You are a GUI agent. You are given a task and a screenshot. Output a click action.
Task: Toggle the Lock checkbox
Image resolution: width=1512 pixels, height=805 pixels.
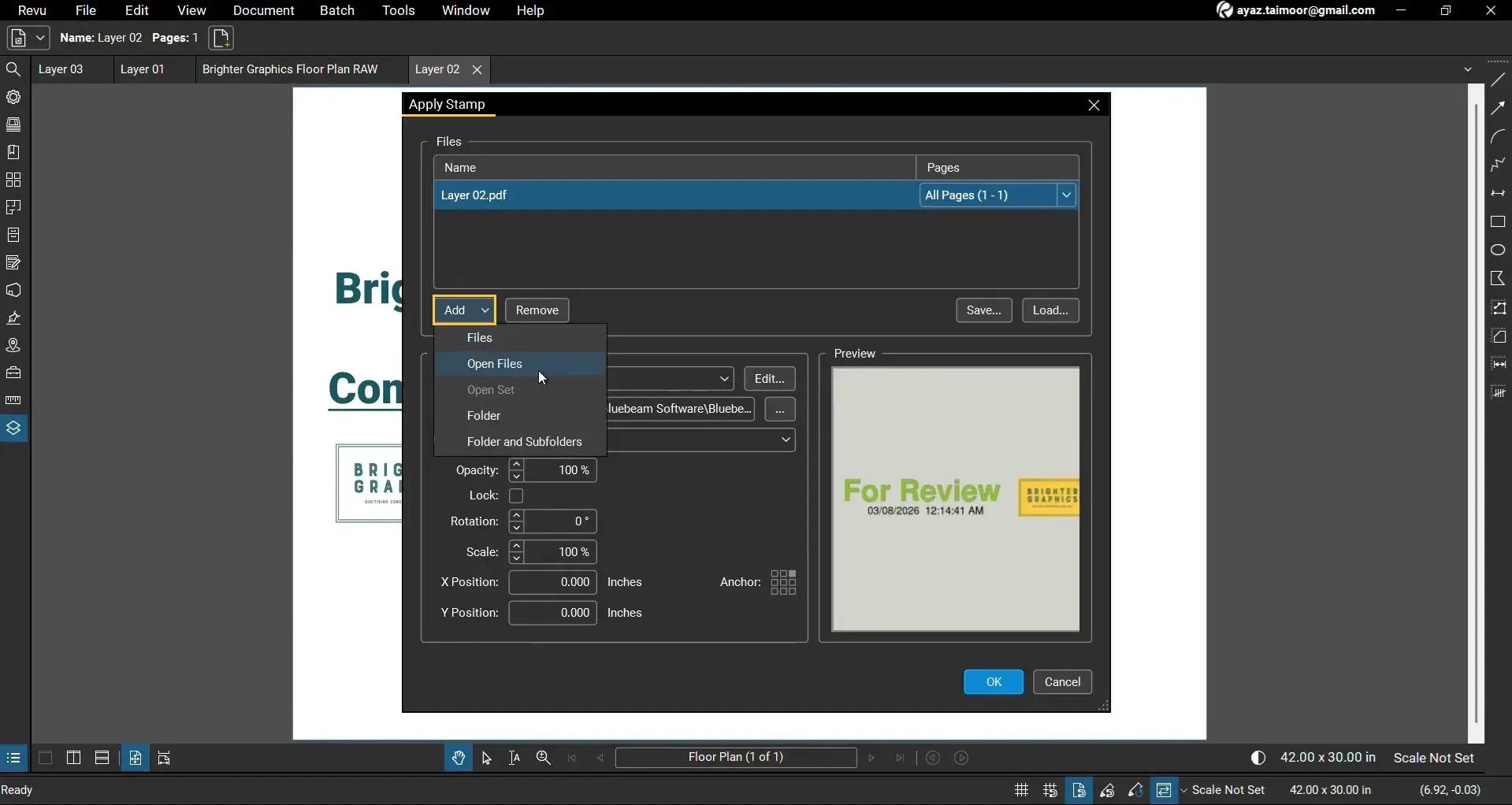[x=516, y=496]
